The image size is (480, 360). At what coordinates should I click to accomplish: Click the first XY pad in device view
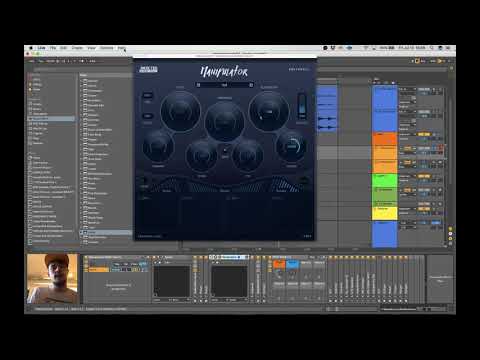click(x=171, y=281)
